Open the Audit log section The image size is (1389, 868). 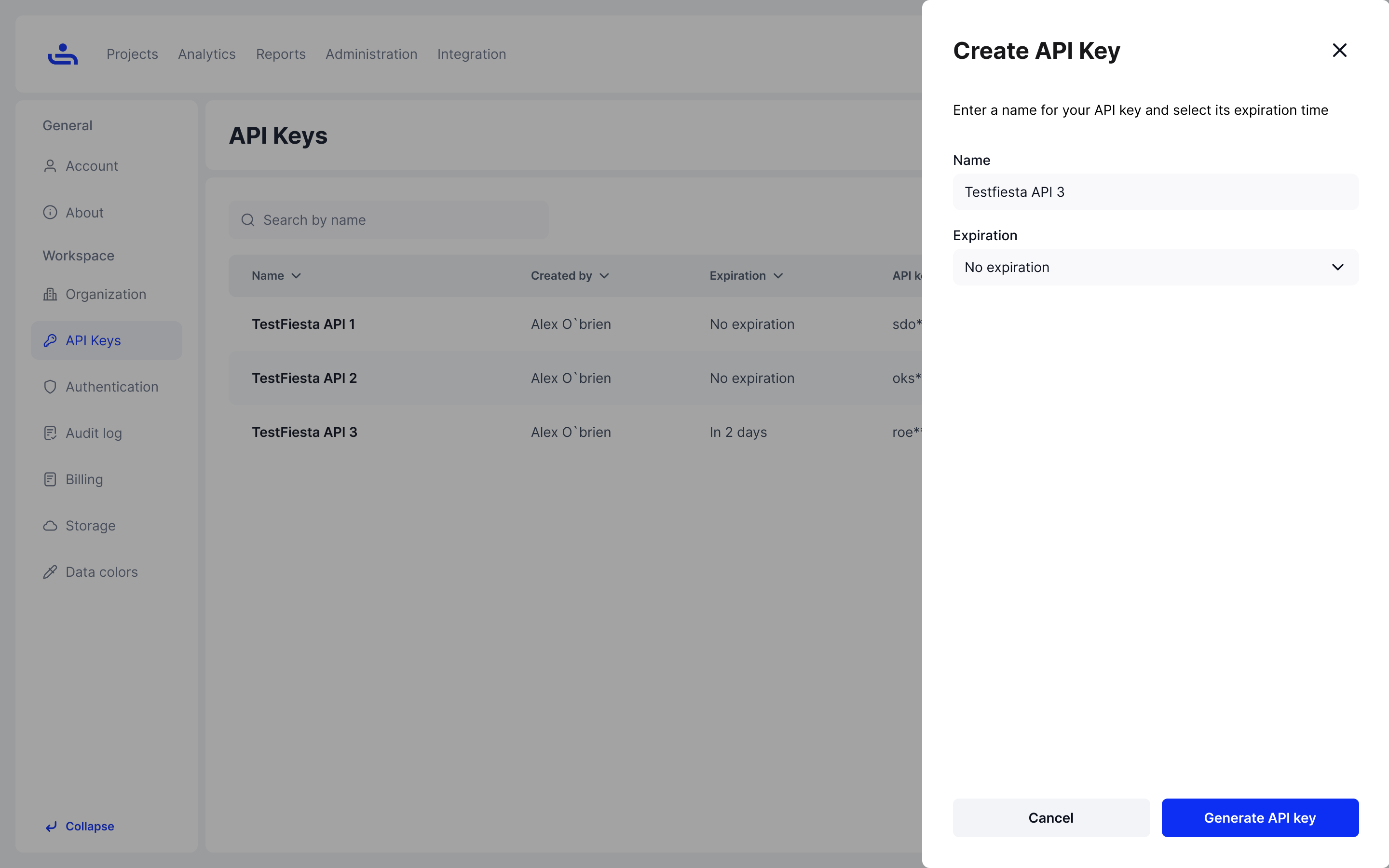[94, 433]
